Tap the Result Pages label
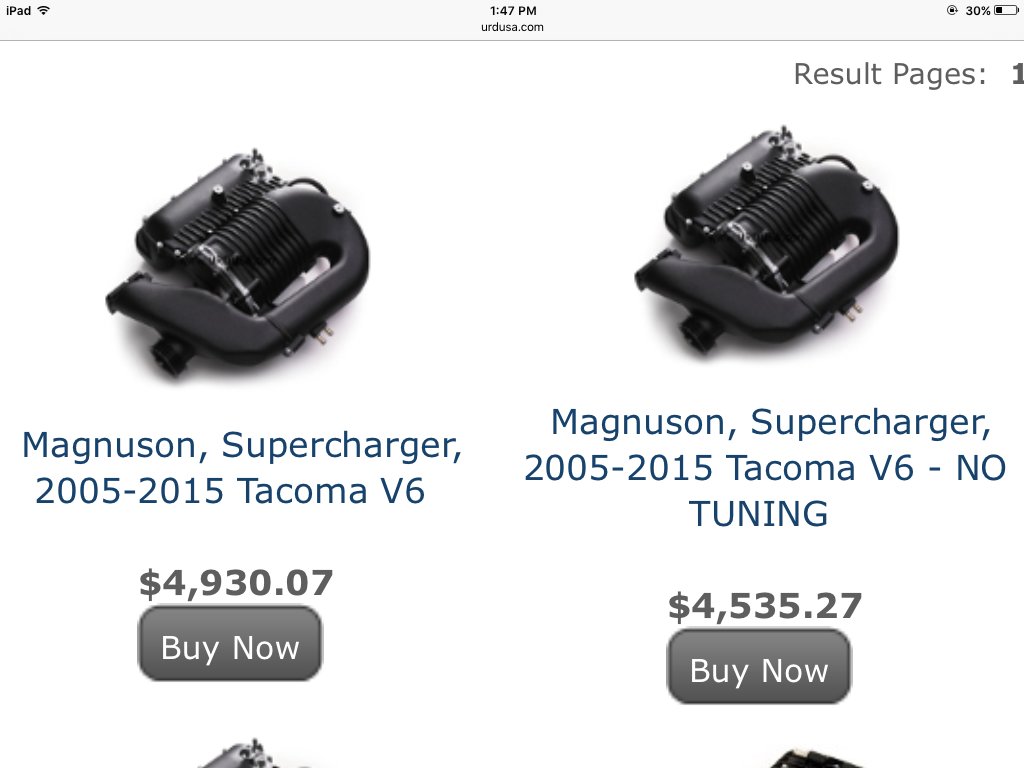This screenshot has width=1024, height=768. [x=889, y=74]
